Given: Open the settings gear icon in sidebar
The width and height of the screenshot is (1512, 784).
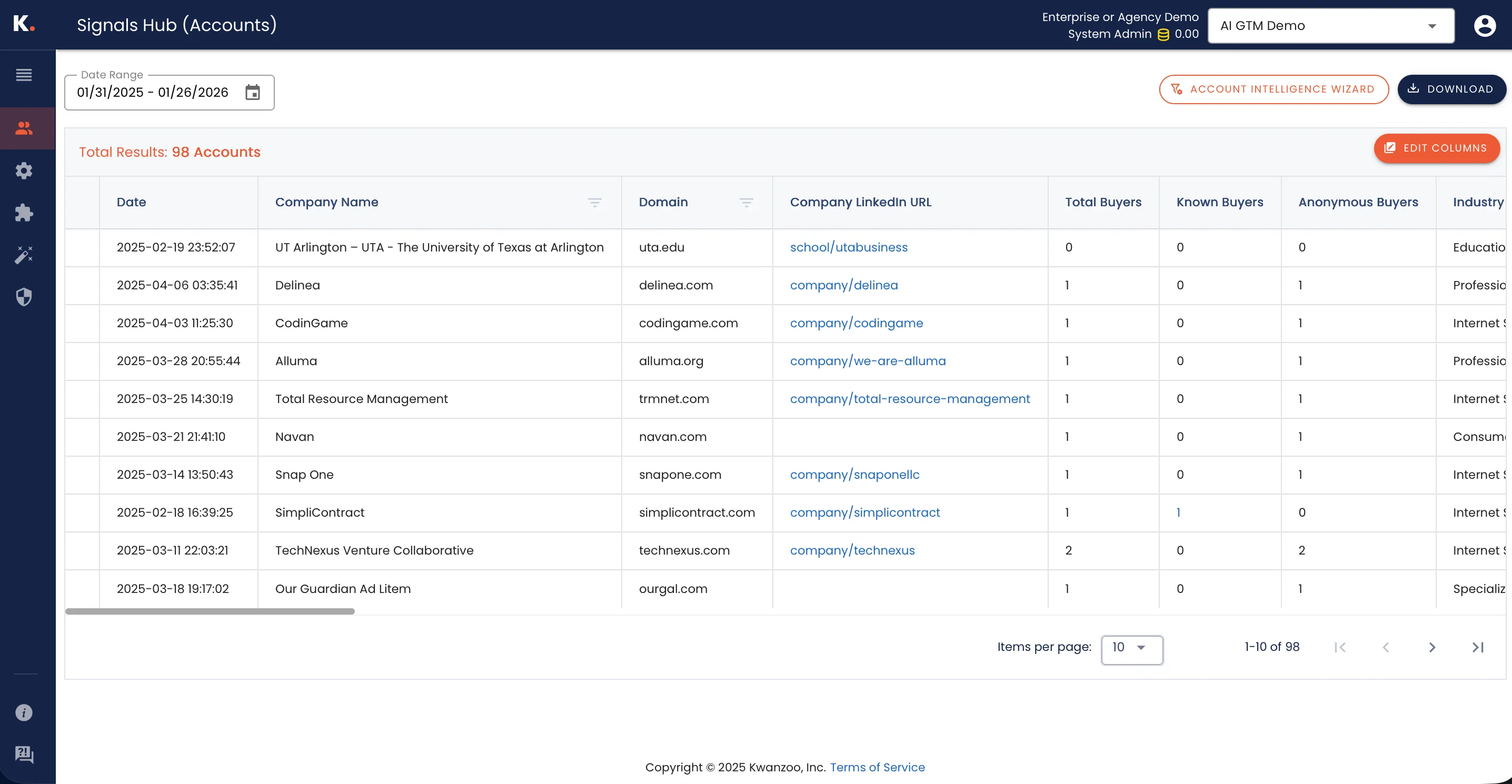Looking at the screenshot, I should [24, 171].
